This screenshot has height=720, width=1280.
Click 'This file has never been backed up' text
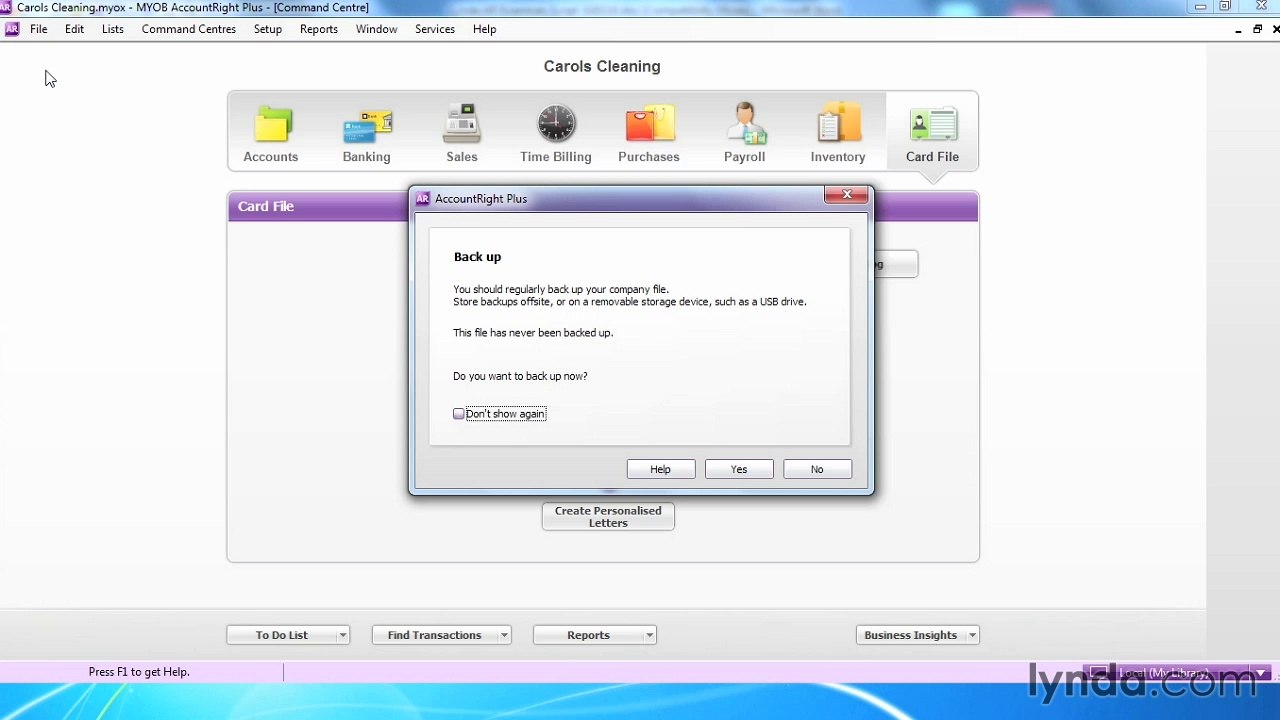point(533,333)
